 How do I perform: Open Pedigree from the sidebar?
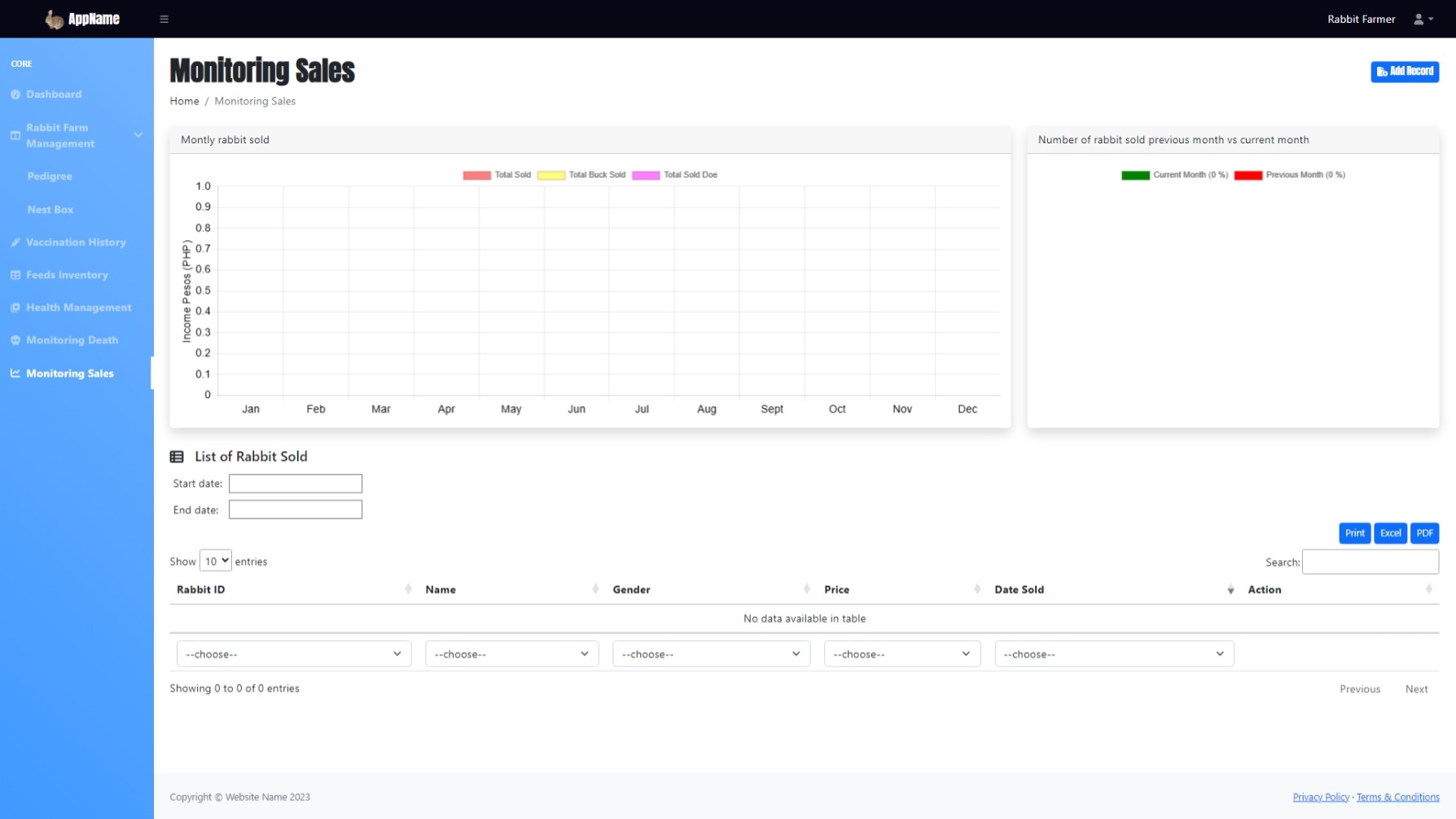(x=50, y=177)
